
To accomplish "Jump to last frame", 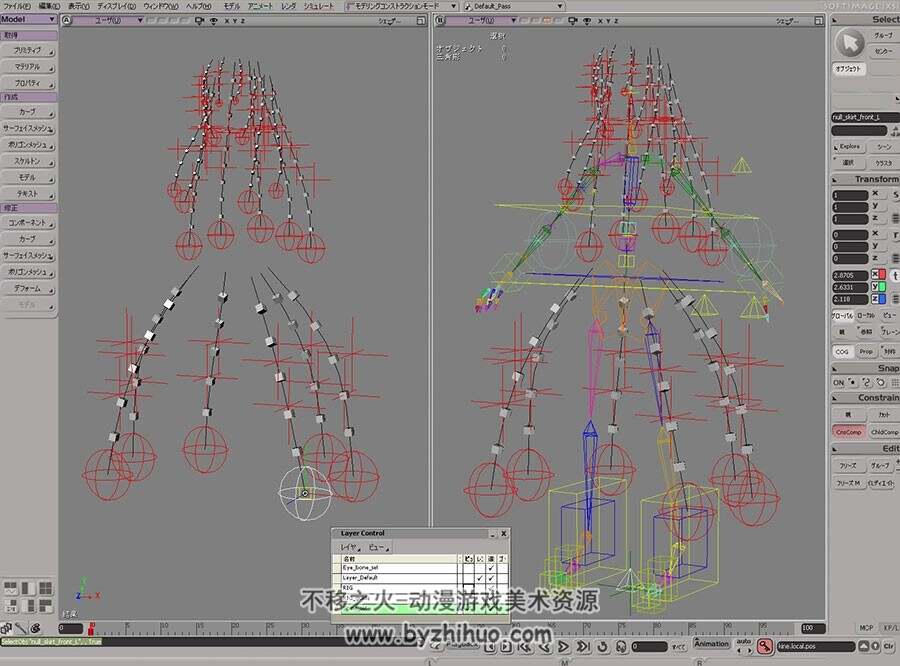I will (x=583, y=647).
